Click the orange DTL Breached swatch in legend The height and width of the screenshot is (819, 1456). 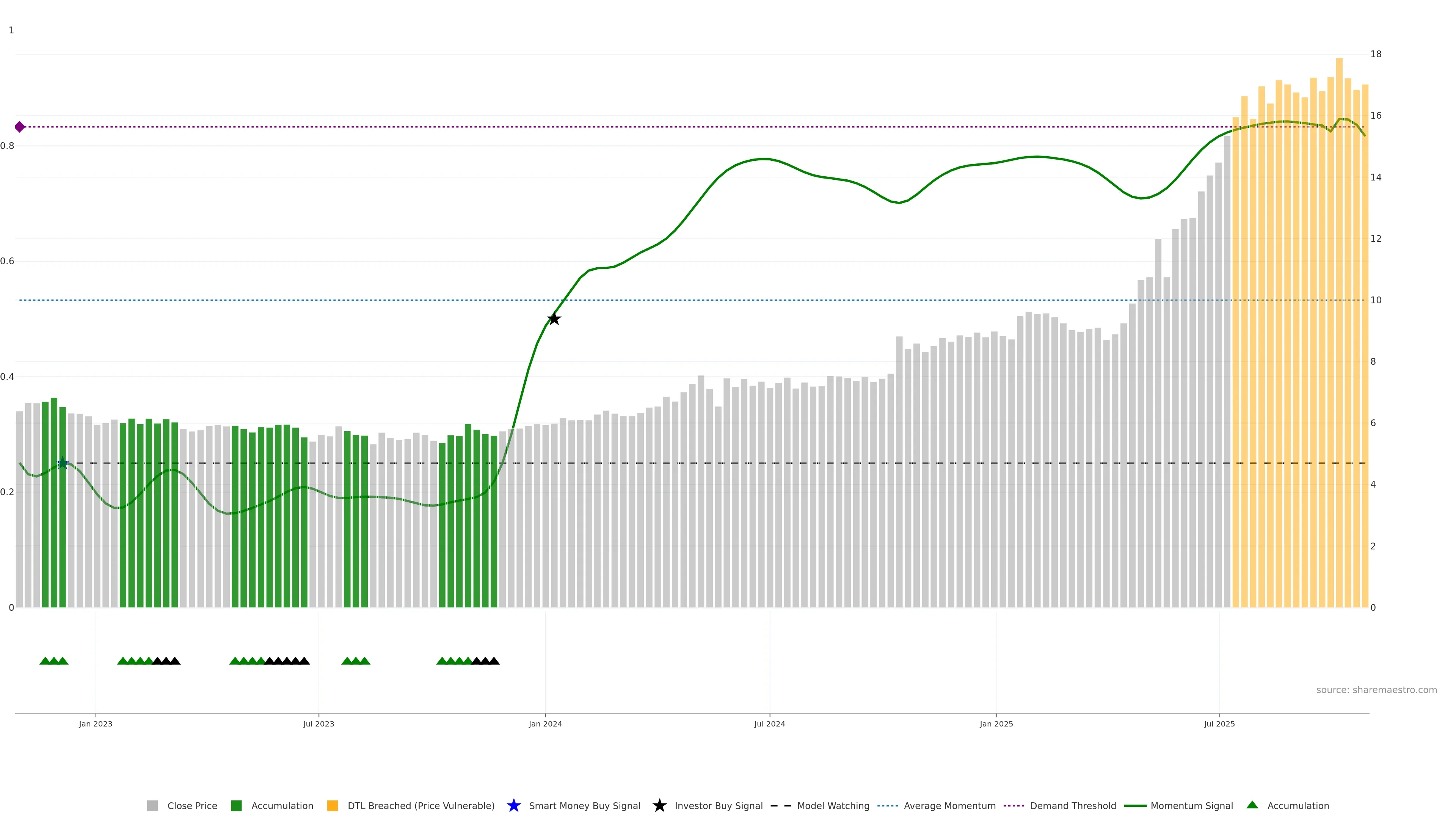coord(333,806)
